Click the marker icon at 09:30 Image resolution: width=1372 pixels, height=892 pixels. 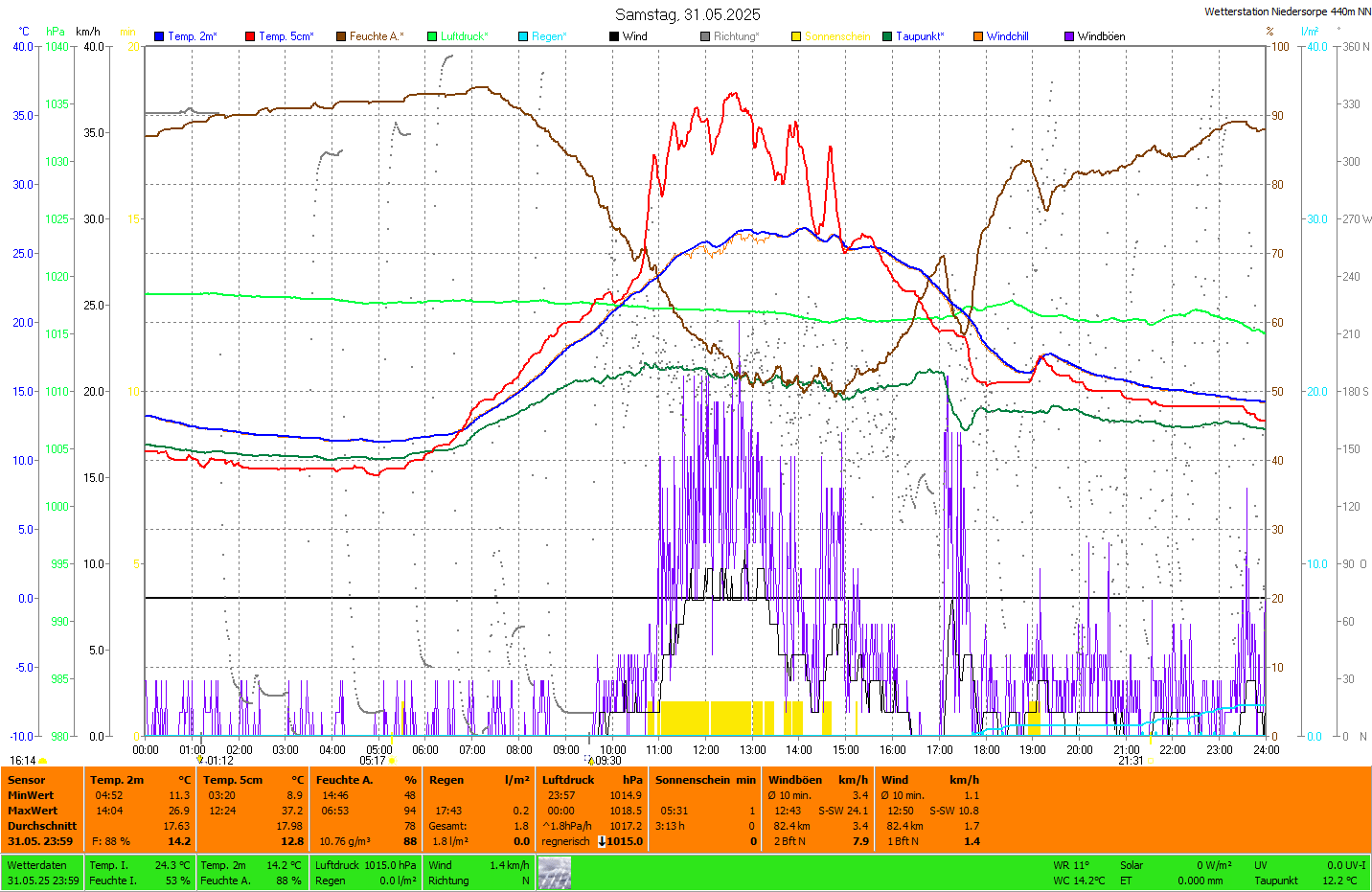click(588, 760)
